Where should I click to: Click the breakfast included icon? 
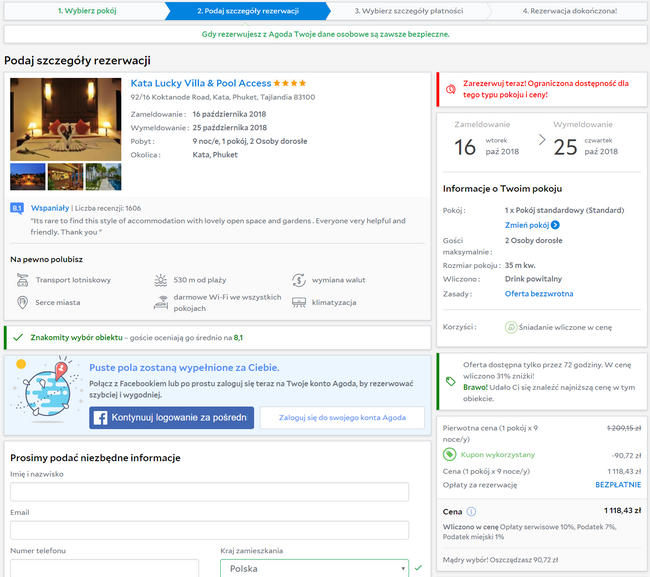[511, 327]
